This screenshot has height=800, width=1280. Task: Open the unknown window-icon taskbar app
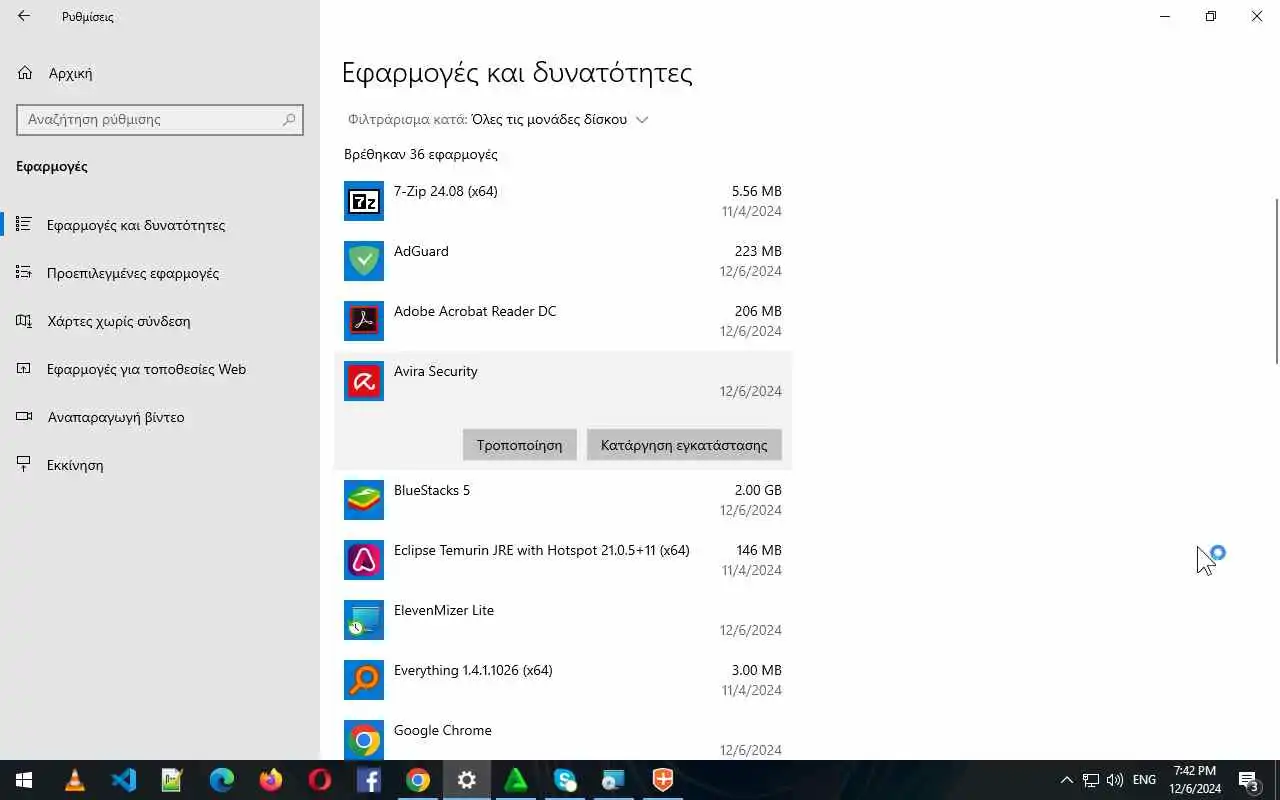614,780
